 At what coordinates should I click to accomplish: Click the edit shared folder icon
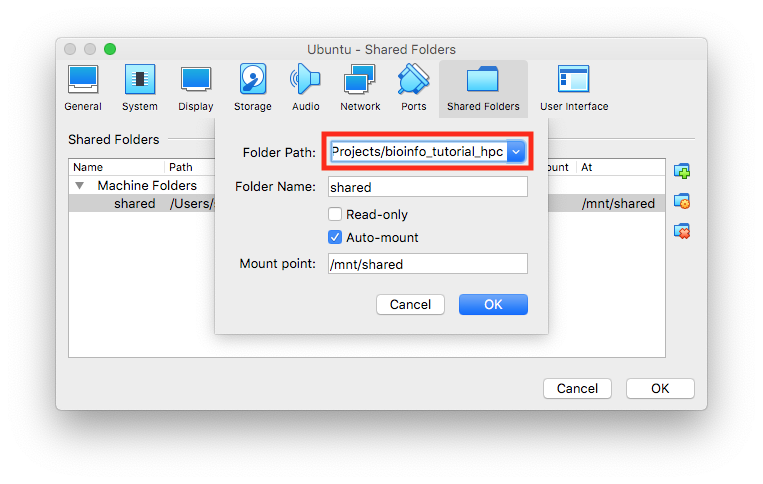[682, 201]
